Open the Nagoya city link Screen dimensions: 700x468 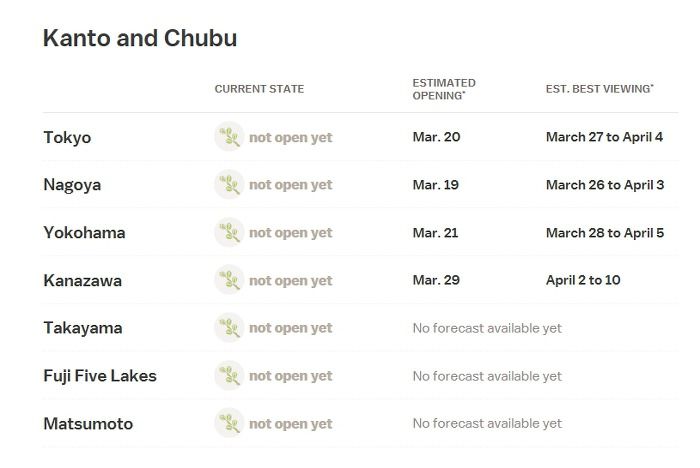[72, 185]
